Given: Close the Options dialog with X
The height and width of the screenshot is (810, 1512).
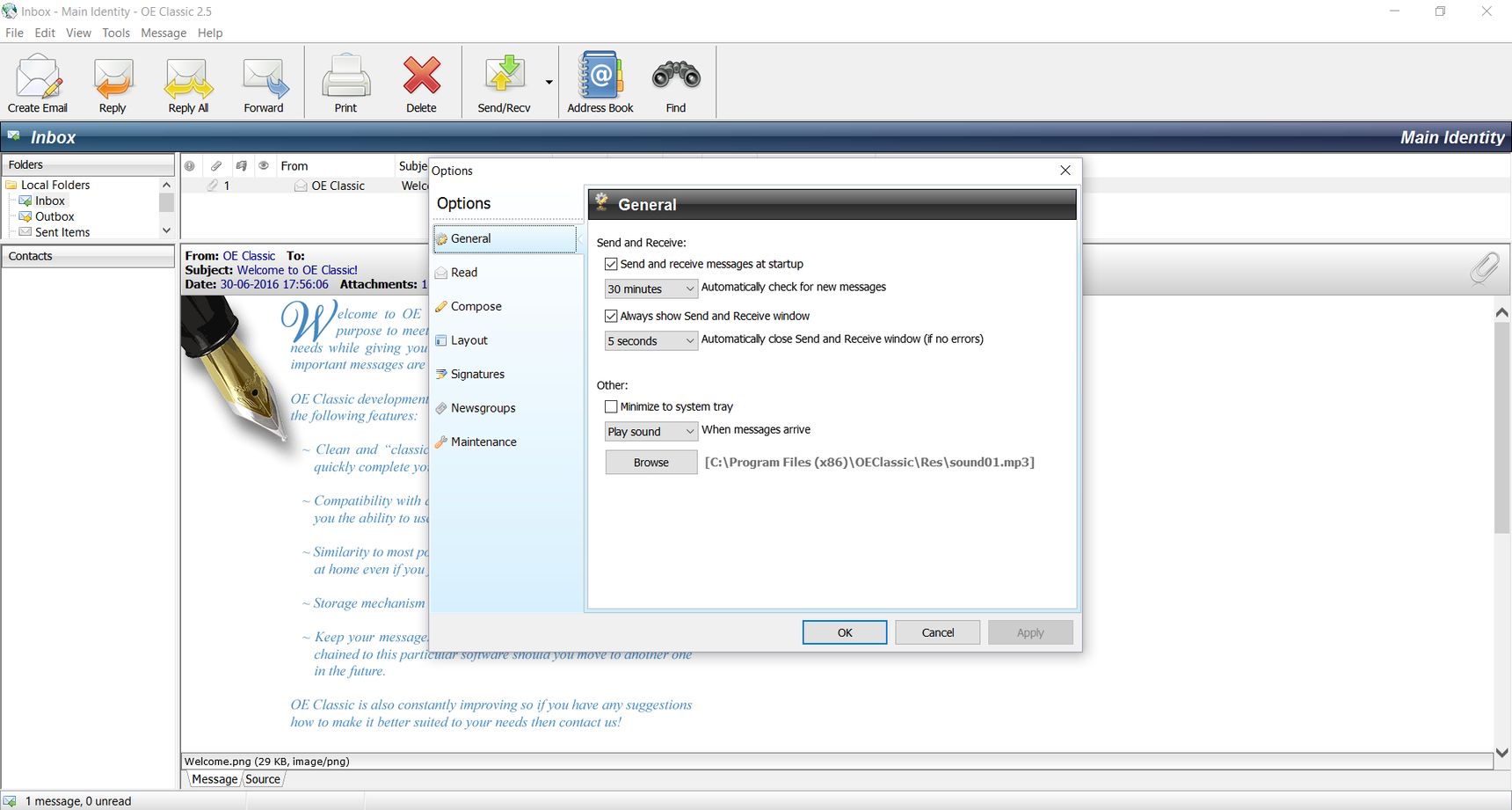Looking at the screenshot, I should pyautogui.click(x=1065, y=171).
